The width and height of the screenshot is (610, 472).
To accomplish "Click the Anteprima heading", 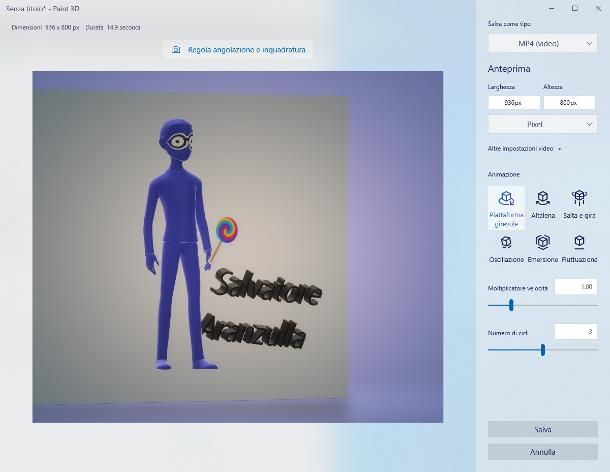I will [509, 69].
